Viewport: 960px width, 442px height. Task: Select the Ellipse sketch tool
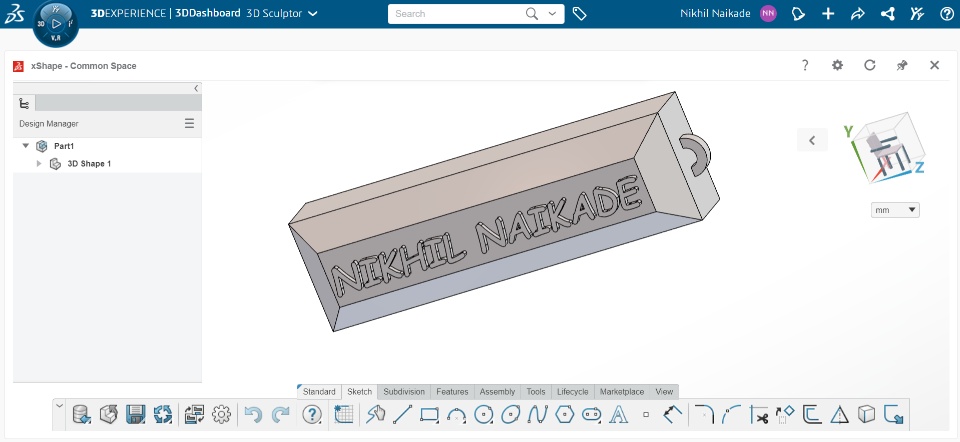click(511, 414)
